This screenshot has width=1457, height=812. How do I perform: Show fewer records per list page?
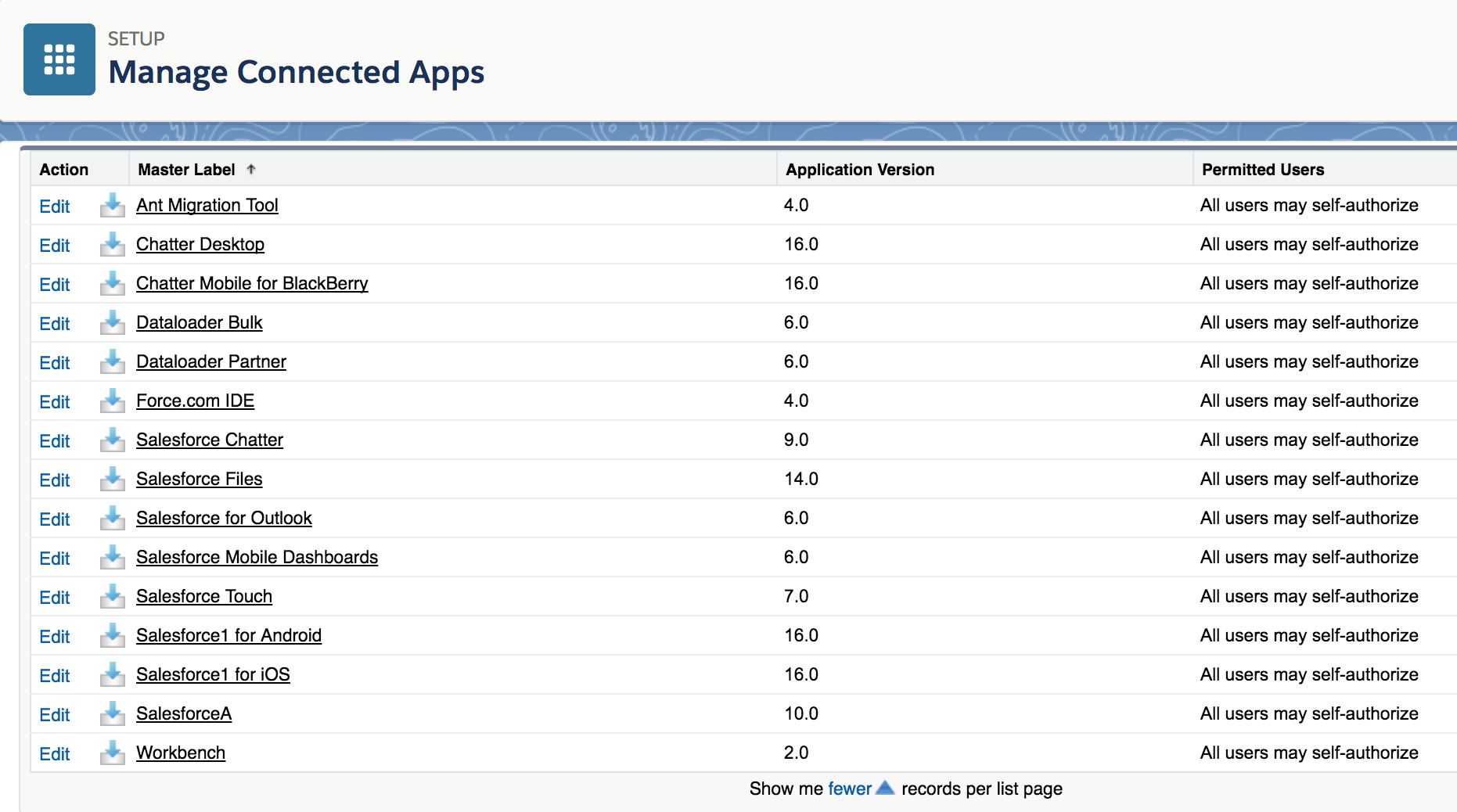click(850, 789)
